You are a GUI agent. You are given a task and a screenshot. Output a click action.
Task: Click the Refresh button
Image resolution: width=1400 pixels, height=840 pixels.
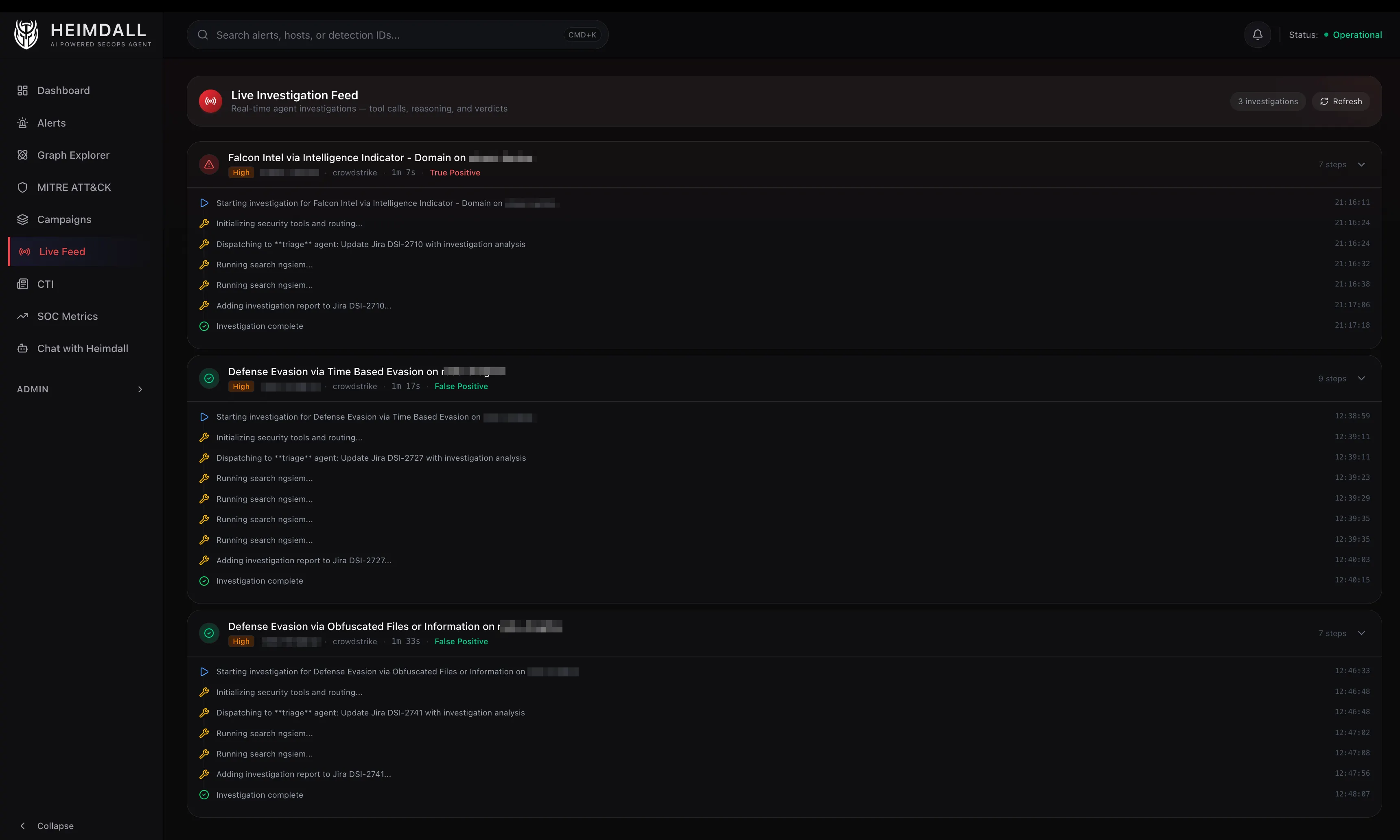[x=1342, y=101]
